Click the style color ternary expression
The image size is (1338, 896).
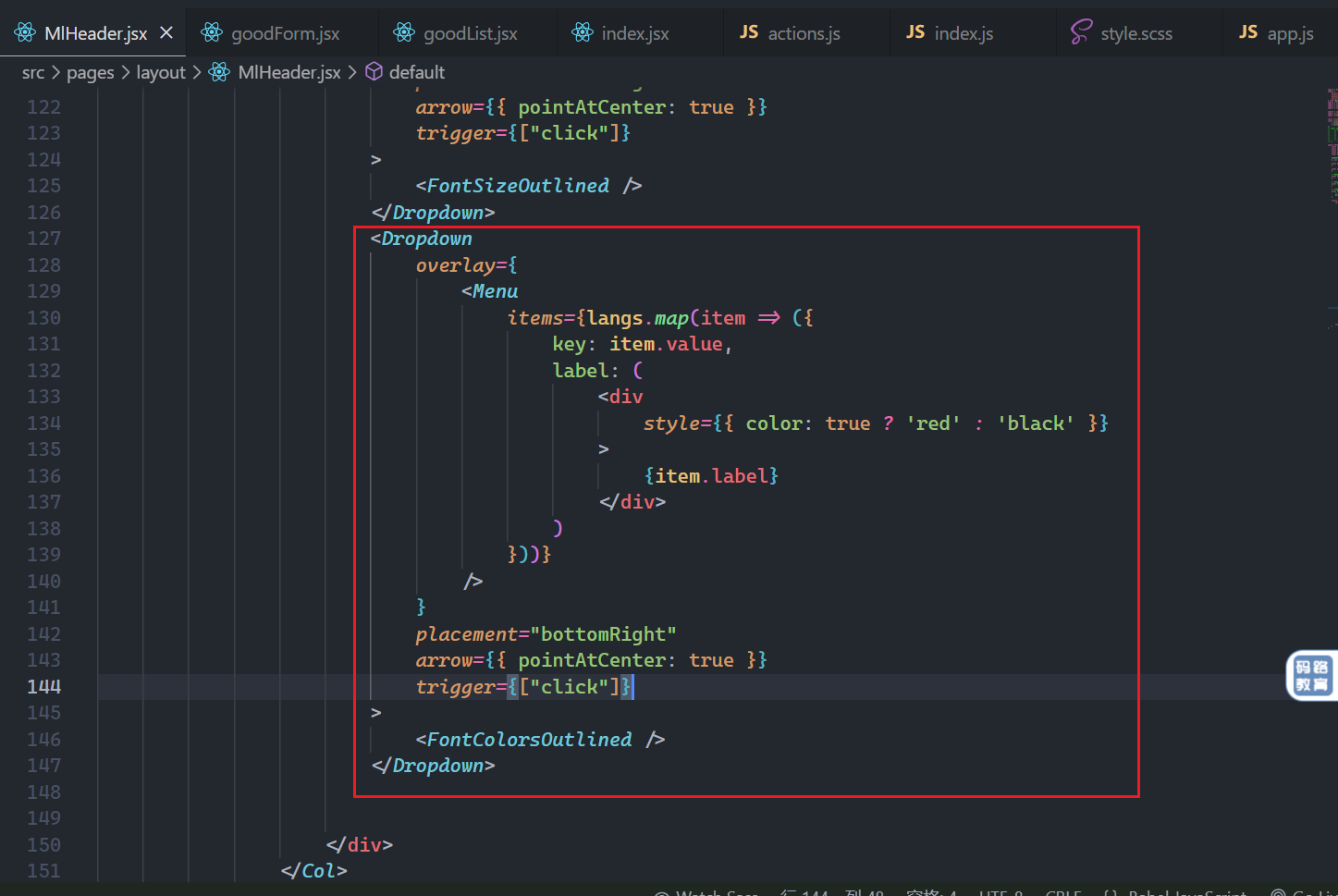[876, 423]
